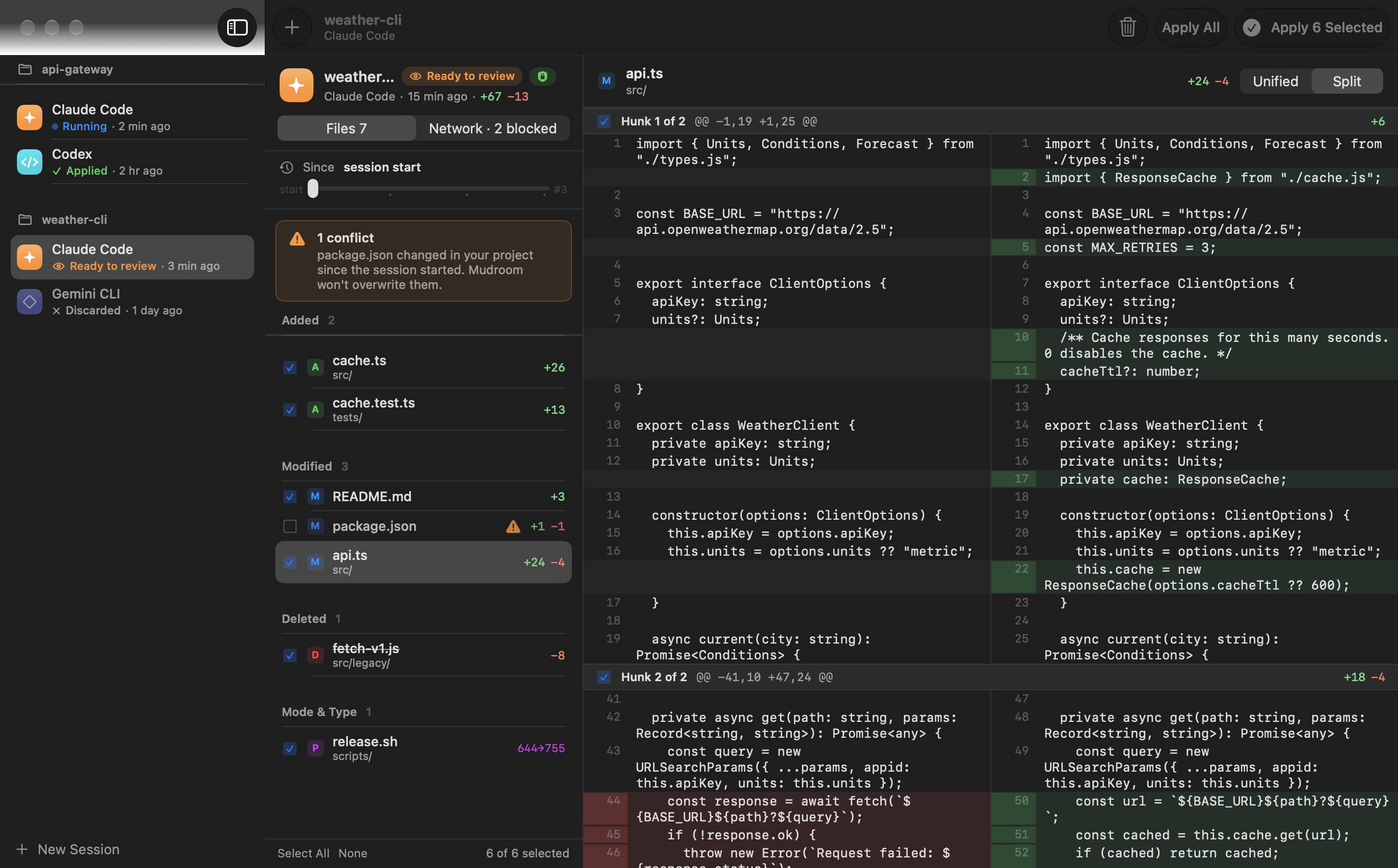Click the Gemini CLI session icon
Image resolution: width=1398 pixels, height=868 pixels.
tap(29, 301)
